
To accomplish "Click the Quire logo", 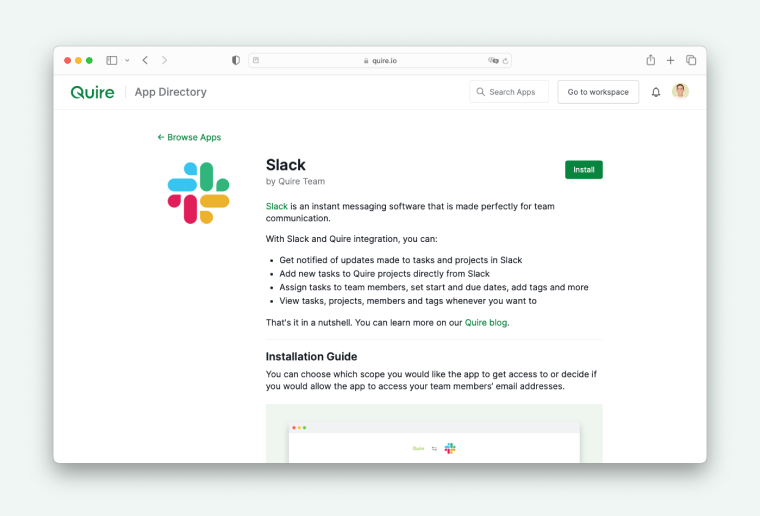I will pos(93,92).
